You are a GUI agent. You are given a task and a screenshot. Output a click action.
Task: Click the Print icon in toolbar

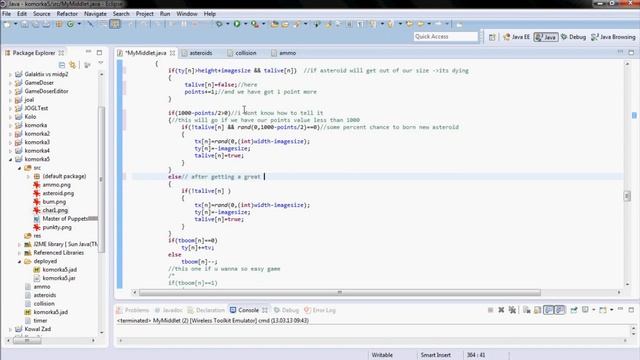point(47,24)
